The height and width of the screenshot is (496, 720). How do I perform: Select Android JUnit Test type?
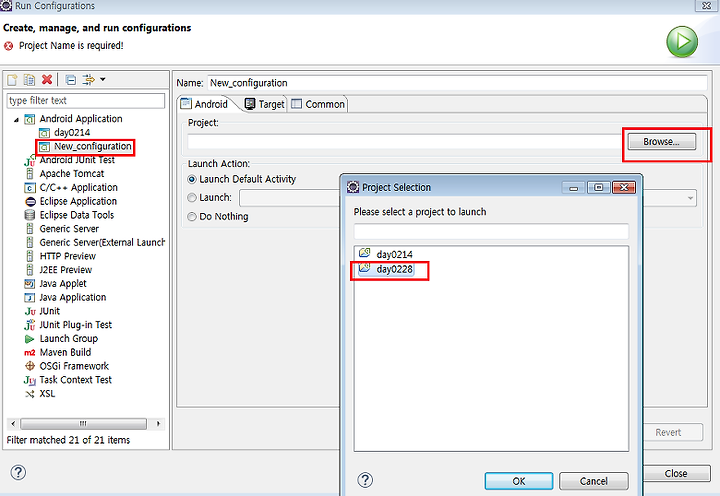(77, 160)
